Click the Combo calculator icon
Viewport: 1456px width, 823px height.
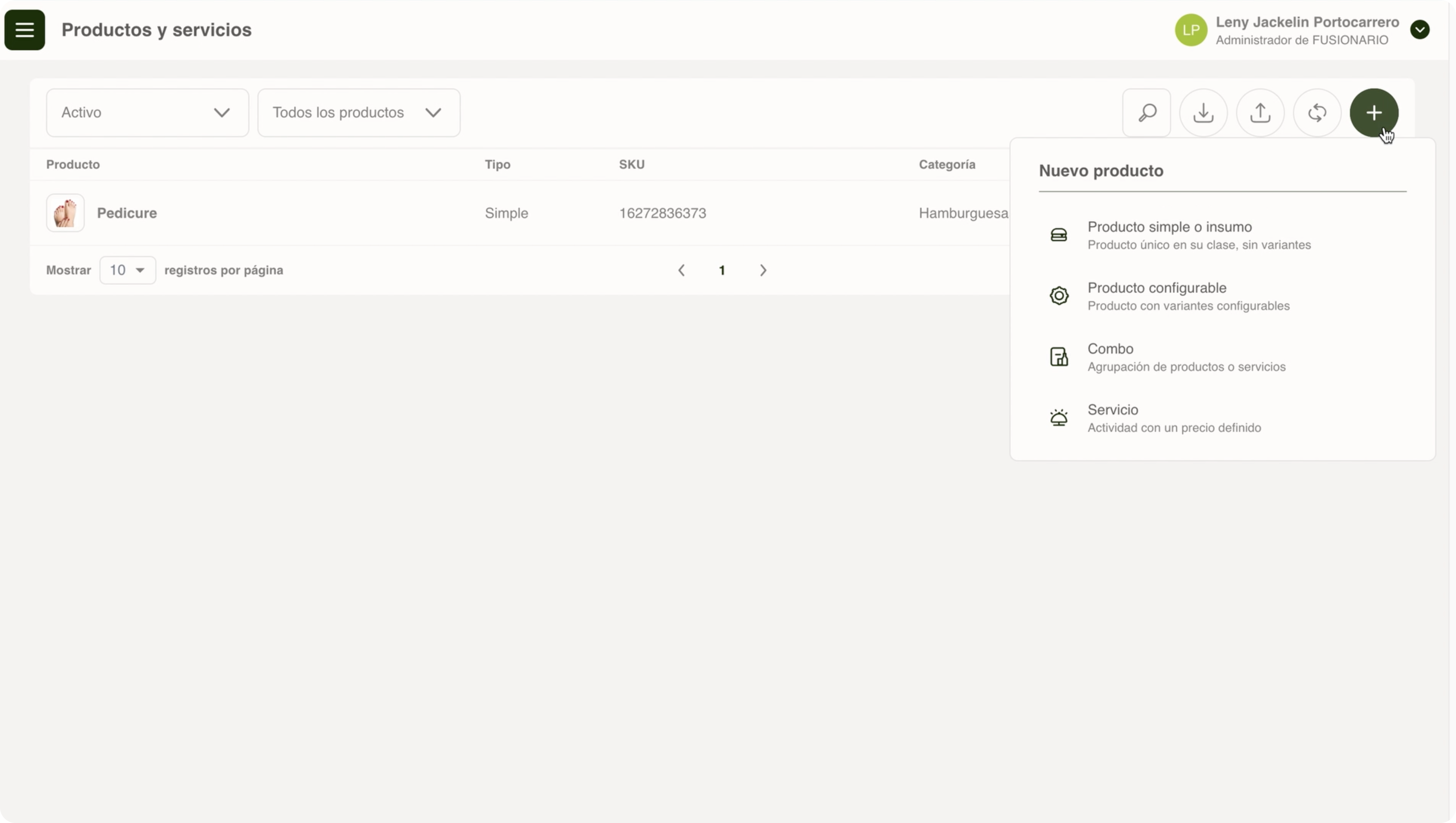coord(1059,357)
